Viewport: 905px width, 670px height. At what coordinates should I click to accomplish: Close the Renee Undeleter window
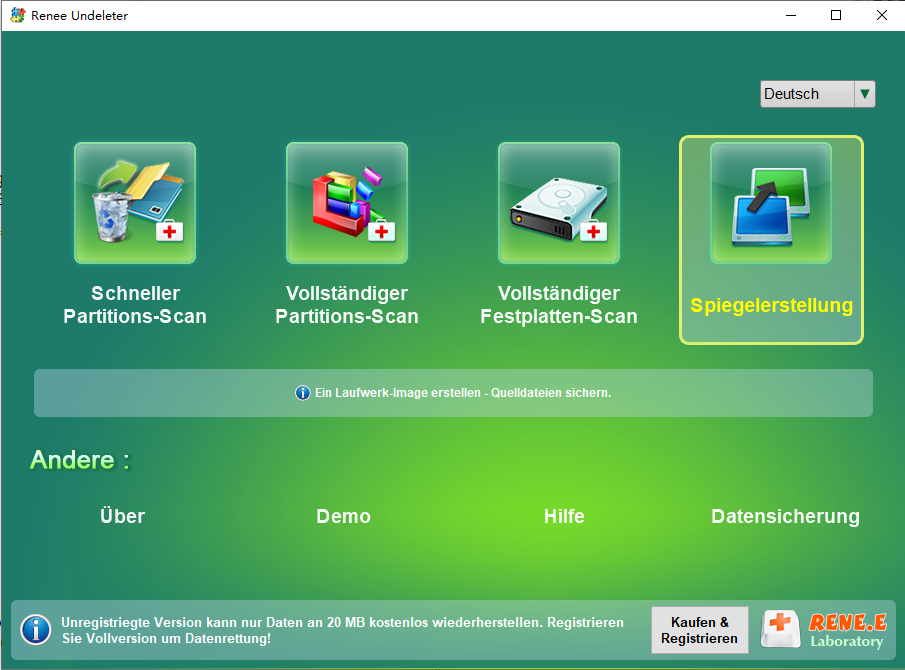pos(881,16)
